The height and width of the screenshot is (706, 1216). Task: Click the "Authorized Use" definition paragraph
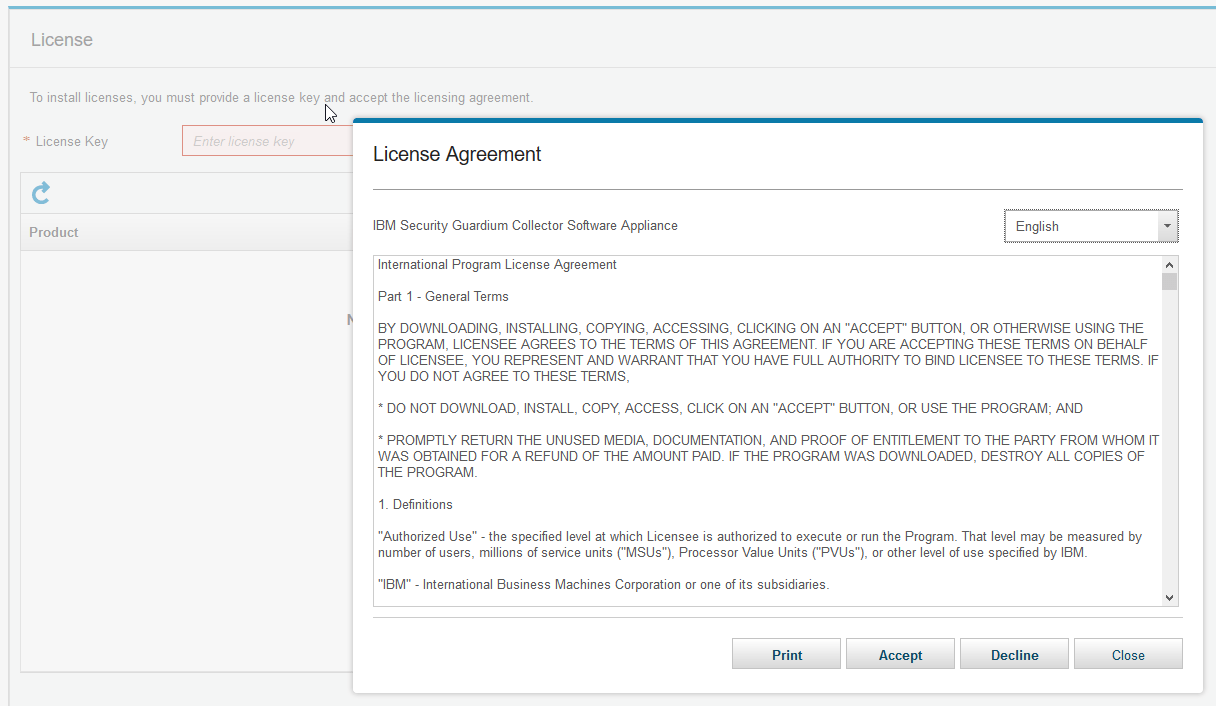760,545
